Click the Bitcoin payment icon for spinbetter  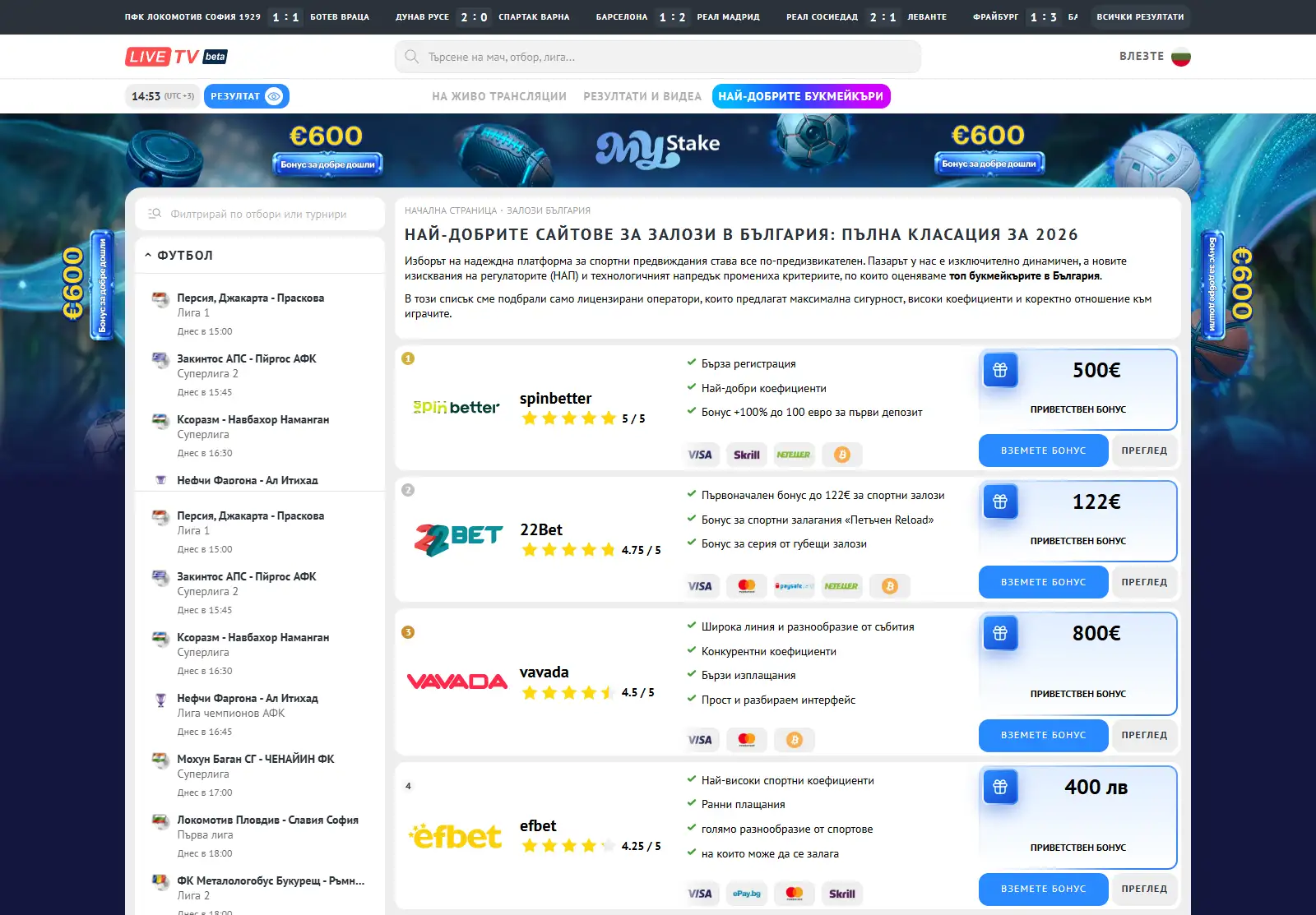pos(841,455)
